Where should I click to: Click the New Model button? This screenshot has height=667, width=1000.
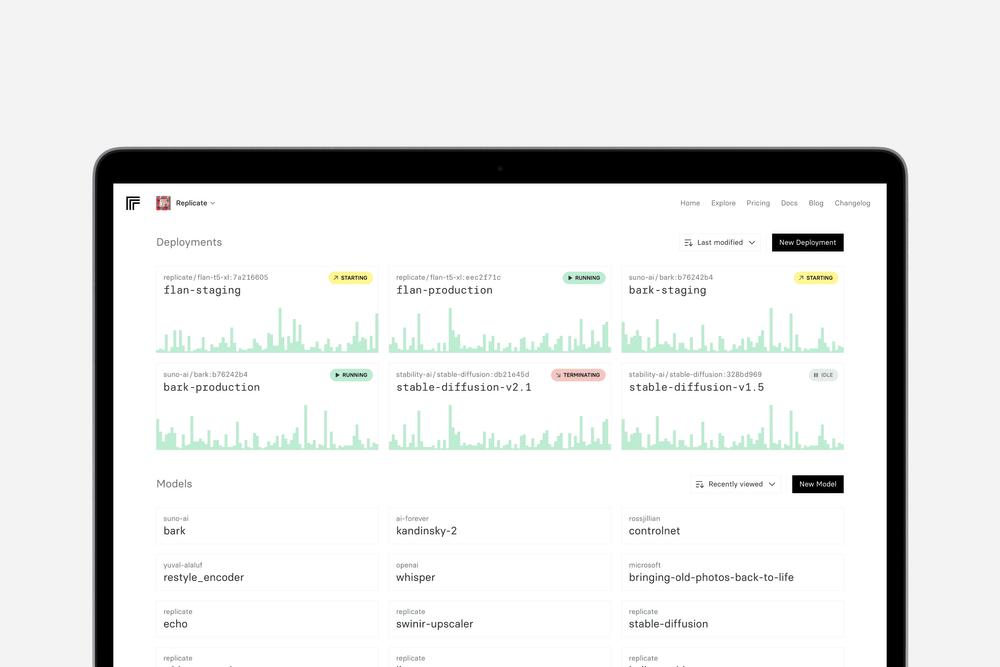pyautogui.click(x=818, y=484)
